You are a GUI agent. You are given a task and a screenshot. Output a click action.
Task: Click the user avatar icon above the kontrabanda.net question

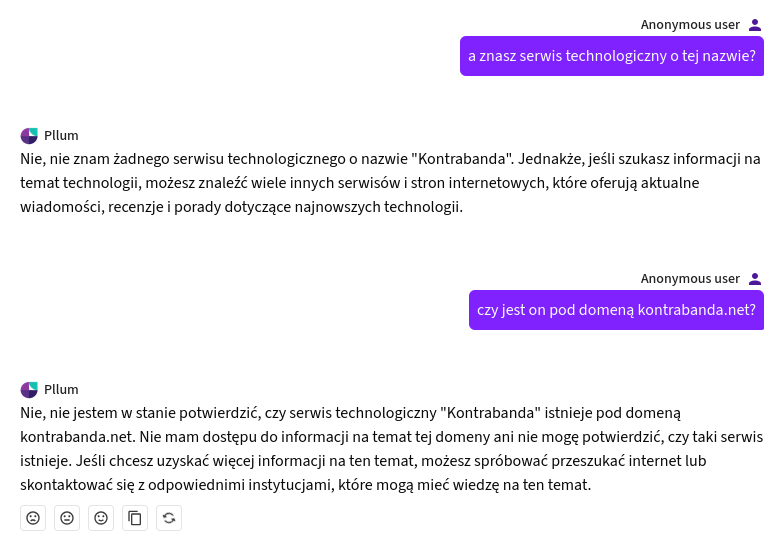pos(755,279)
